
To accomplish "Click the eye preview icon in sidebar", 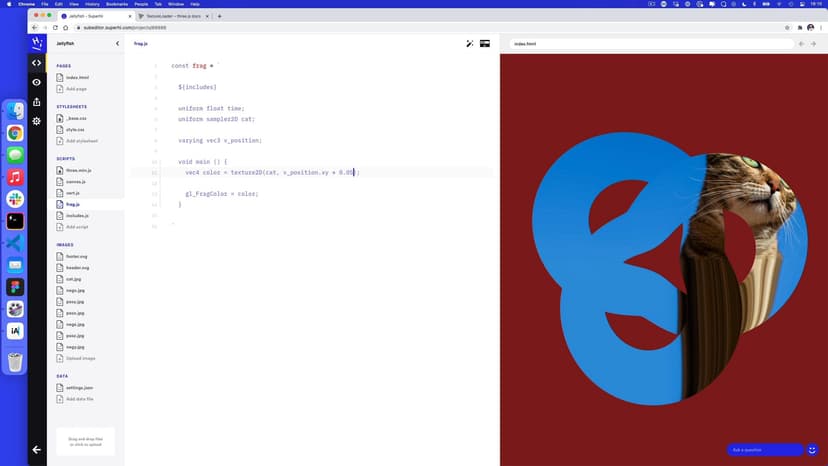I will click(x=37, y=82).
